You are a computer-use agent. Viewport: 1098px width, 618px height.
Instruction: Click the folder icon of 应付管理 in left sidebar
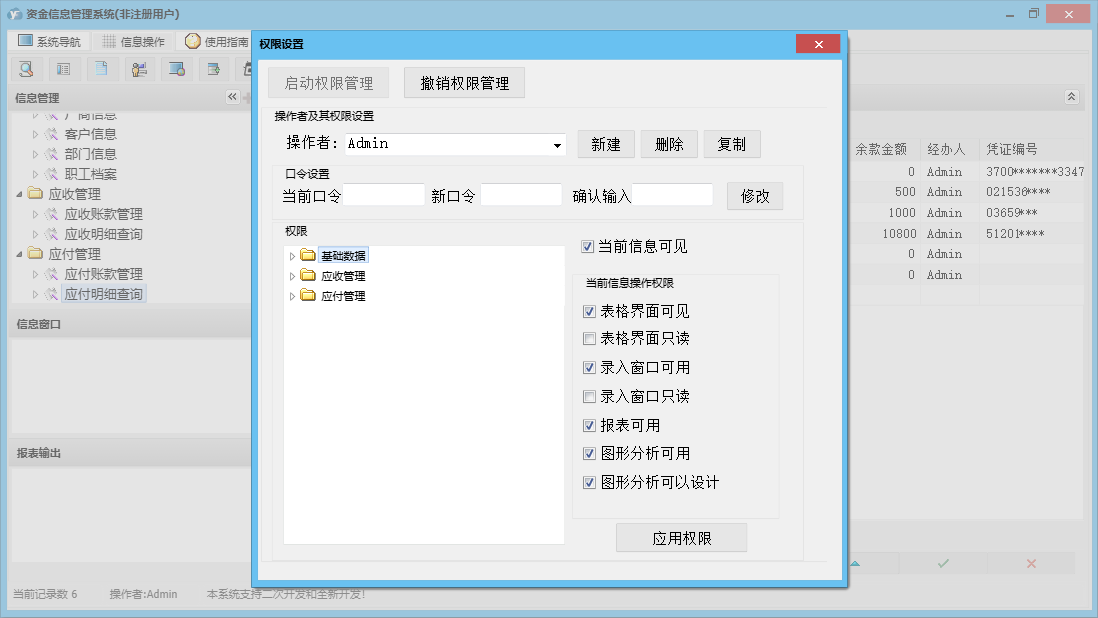pyautogui.click(x=36, y=253)
